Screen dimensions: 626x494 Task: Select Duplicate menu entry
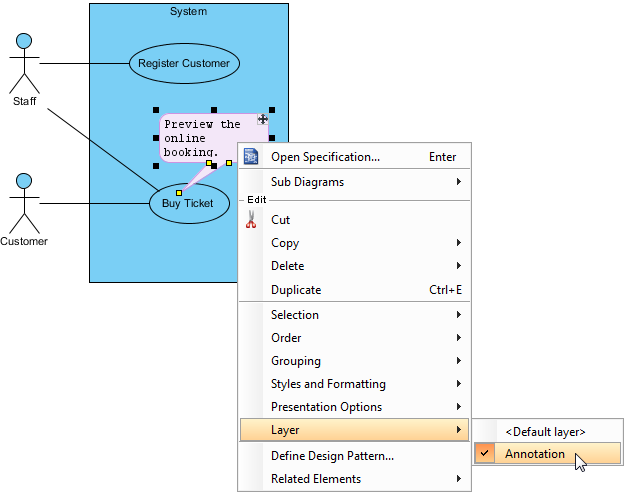coord(355,290)
